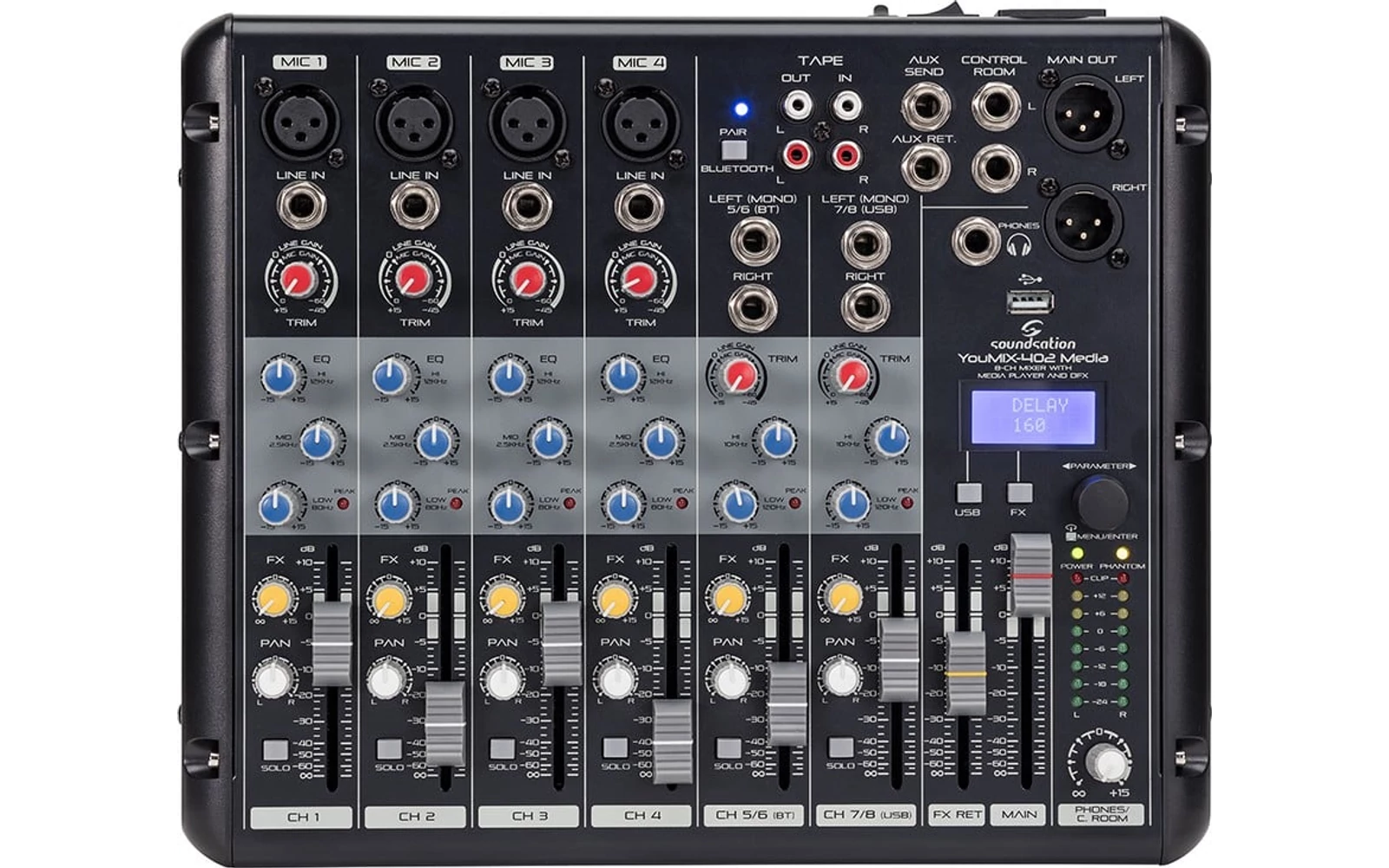Click the AUX SEND jack
The width and height of the screenshot is (1389, 868).
click(925, 108)
